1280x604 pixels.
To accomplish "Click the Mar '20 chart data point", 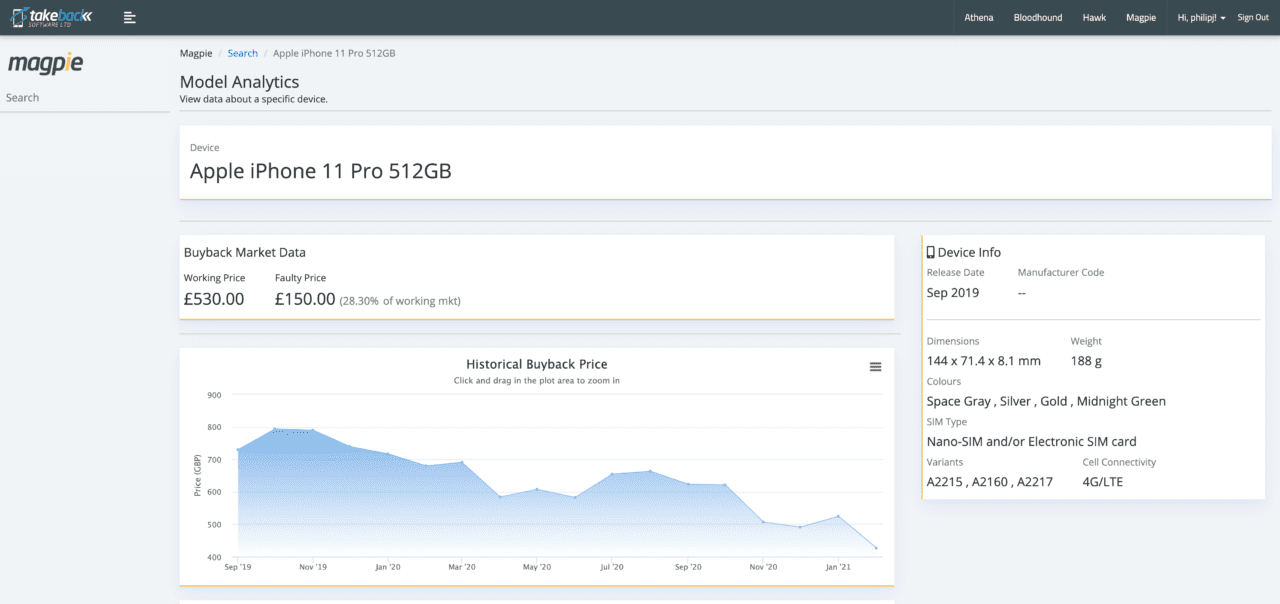I will point(461,462).
